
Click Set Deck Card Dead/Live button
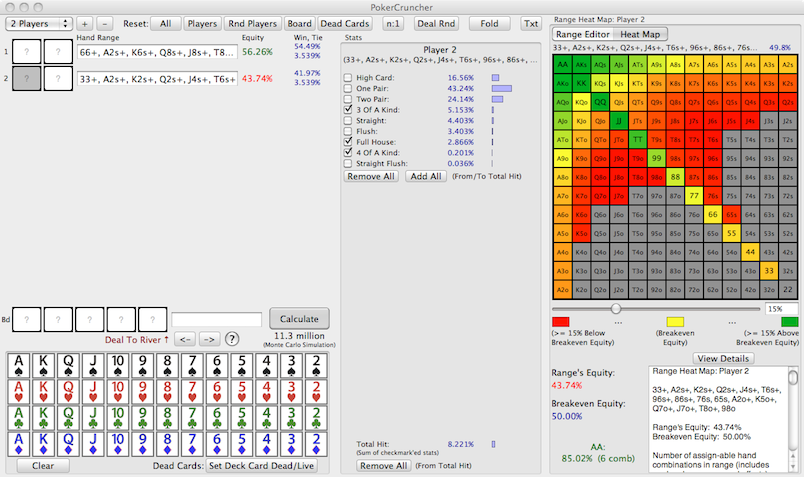[262, 466]
